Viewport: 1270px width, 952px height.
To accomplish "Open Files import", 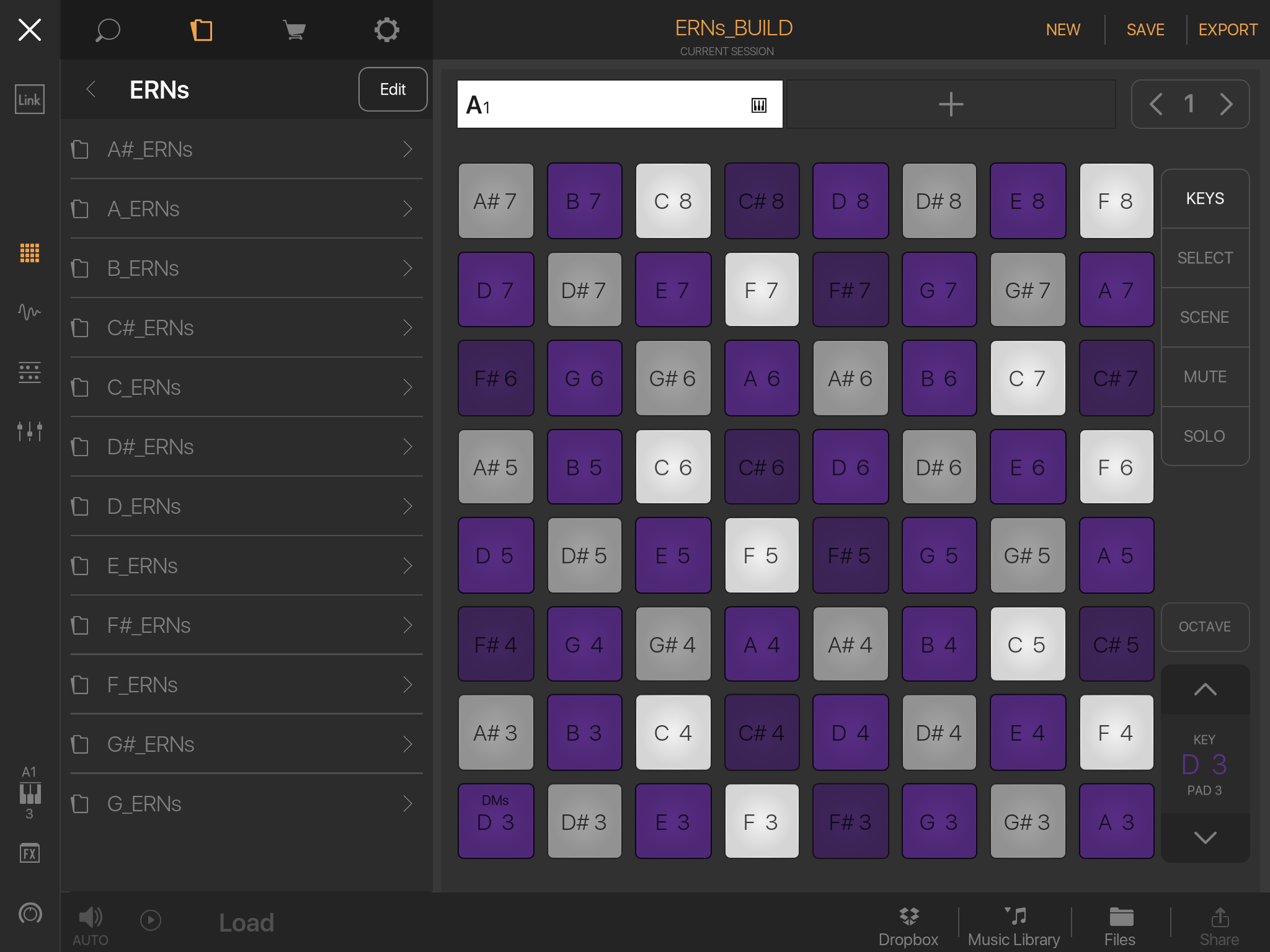I will tap(1120, 927).
